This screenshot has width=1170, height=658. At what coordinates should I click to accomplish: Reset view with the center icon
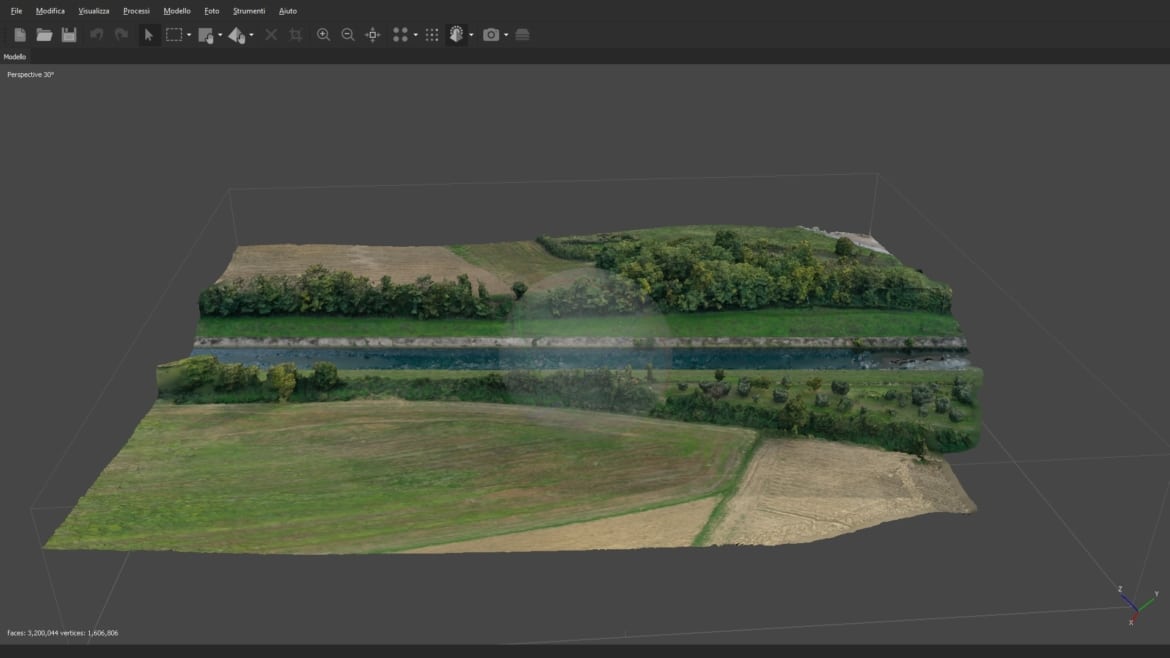point(372,34)
